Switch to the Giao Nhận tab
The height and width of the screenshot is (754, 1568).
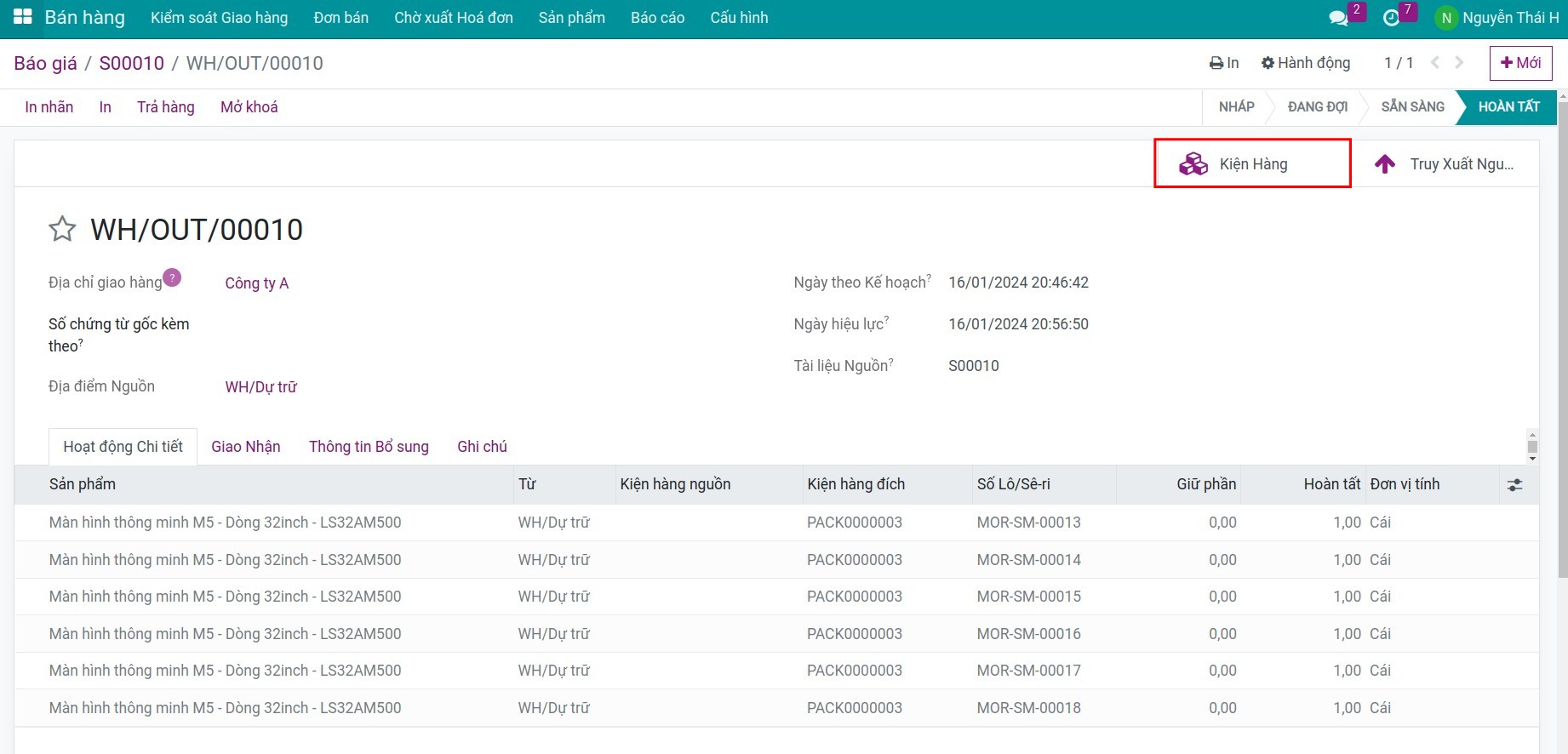(x=245, y=447)
